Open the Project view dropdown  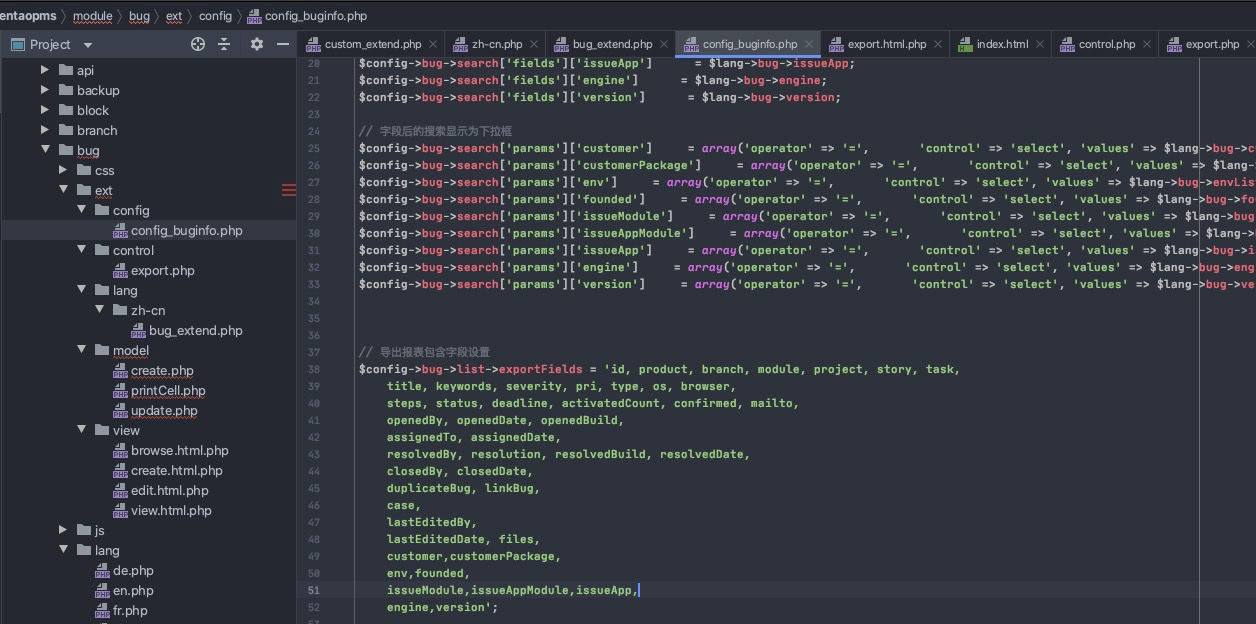click(x=88, y=45)
